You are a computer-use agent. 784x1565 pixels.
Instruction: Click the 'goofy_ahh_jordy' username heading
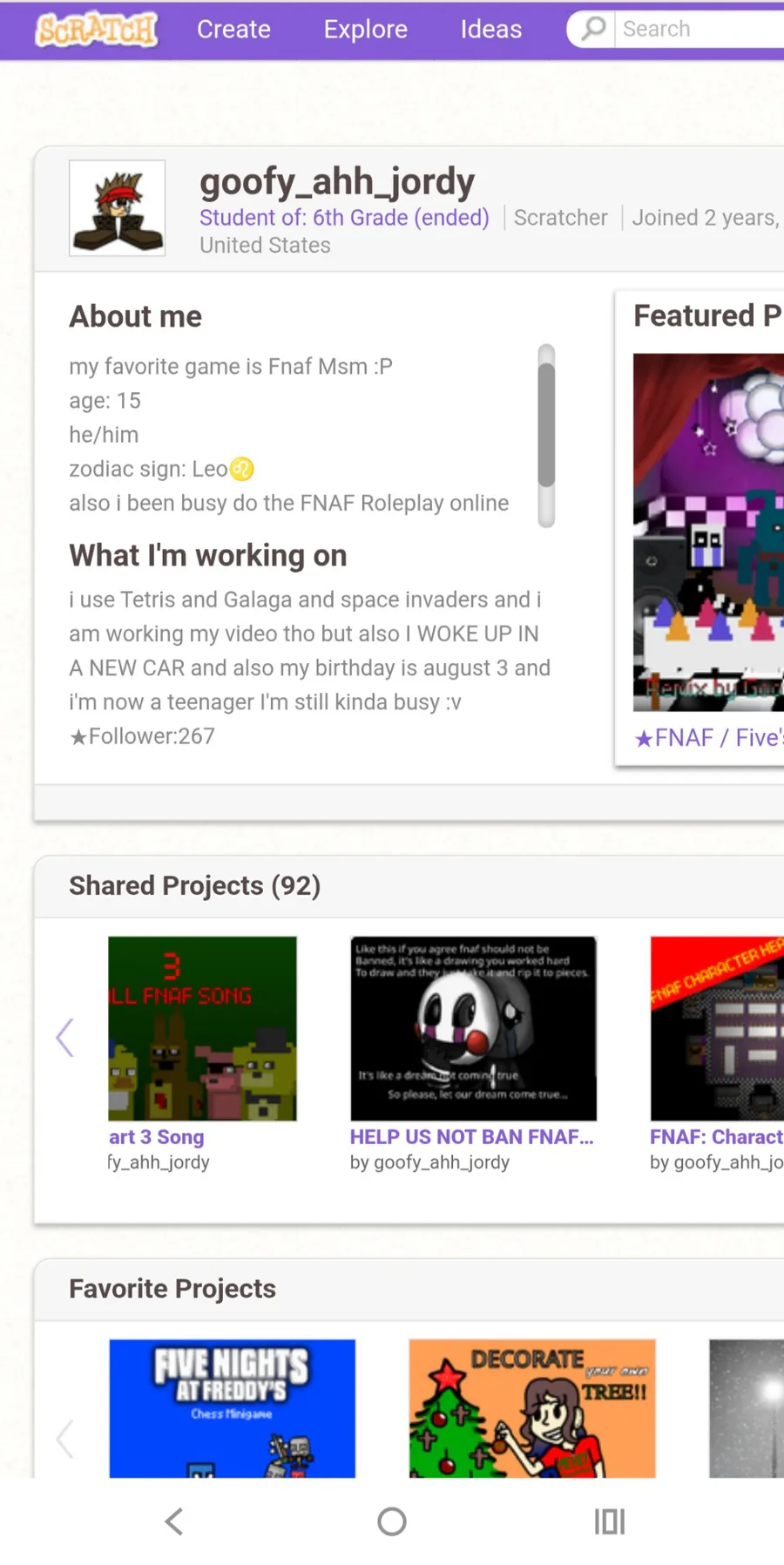337,181
